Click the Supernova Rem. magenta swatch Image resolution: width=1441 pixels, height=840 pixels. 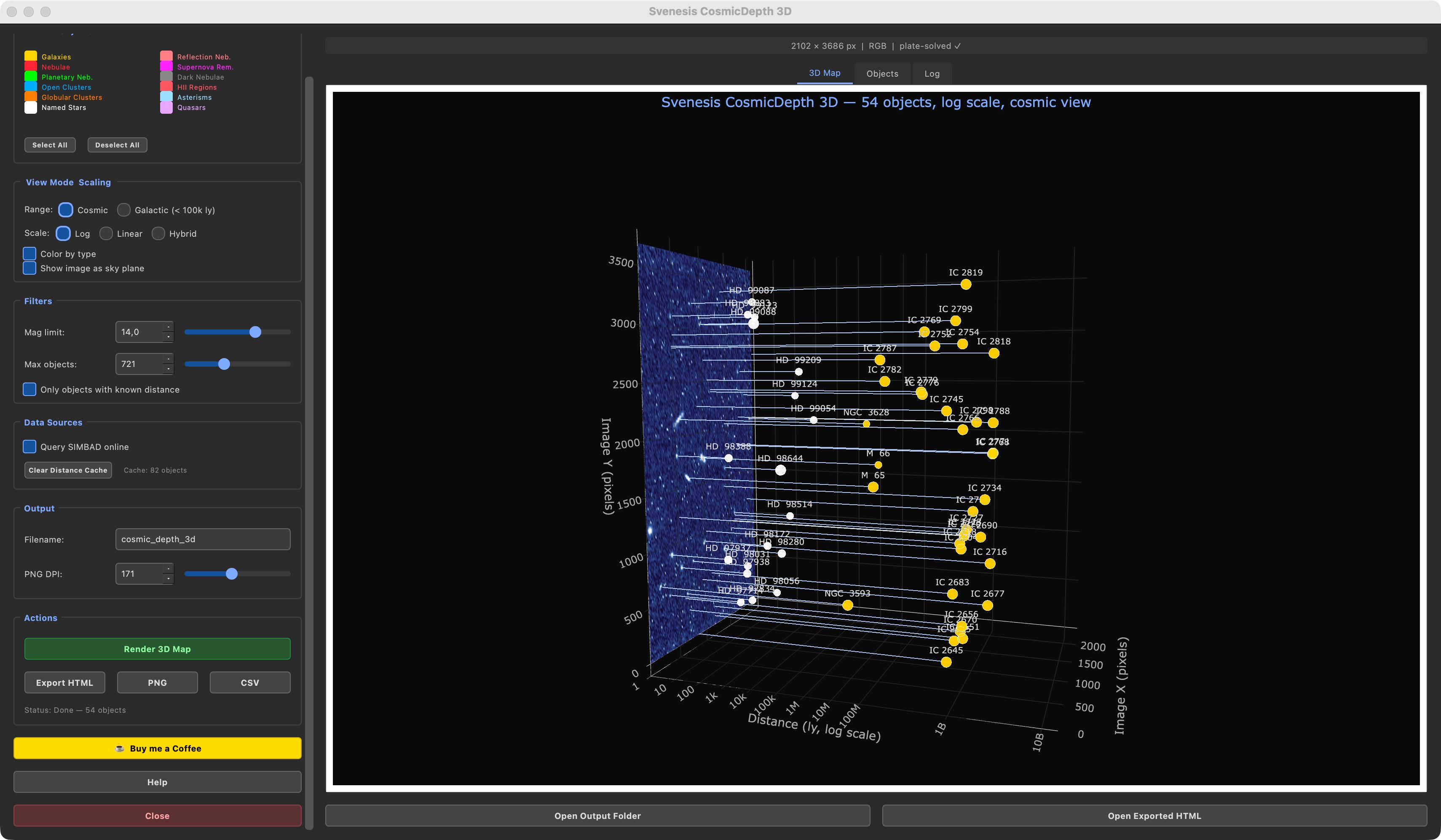[x=167, y=67]
